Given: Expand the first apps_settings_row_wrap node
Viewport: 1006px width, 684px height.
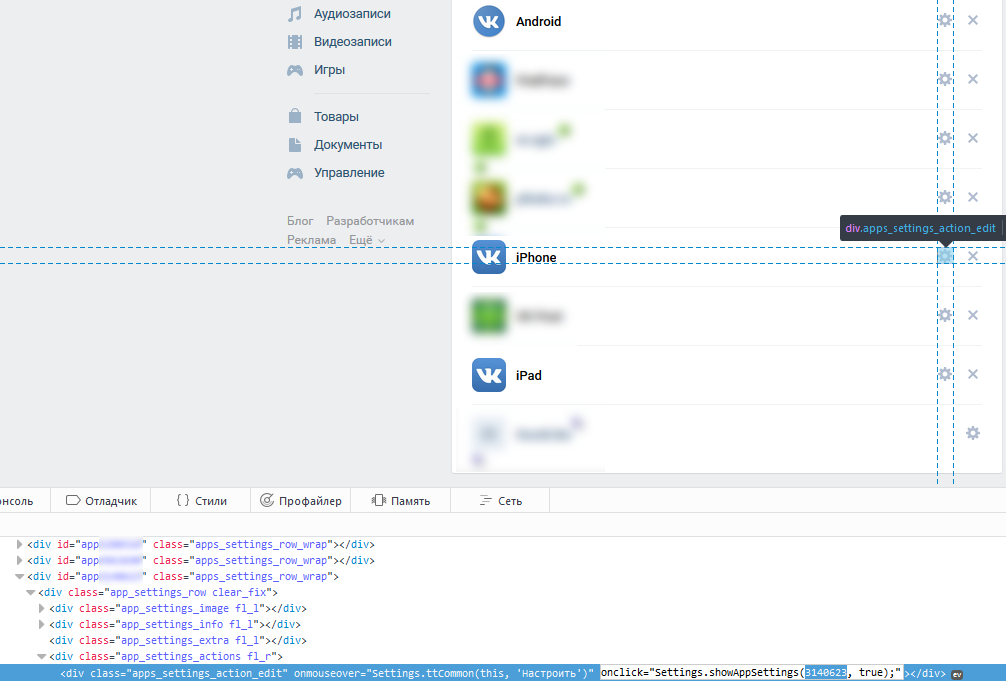Looking at the screenshot, I should pyautogui.click(x=19, y=544).
